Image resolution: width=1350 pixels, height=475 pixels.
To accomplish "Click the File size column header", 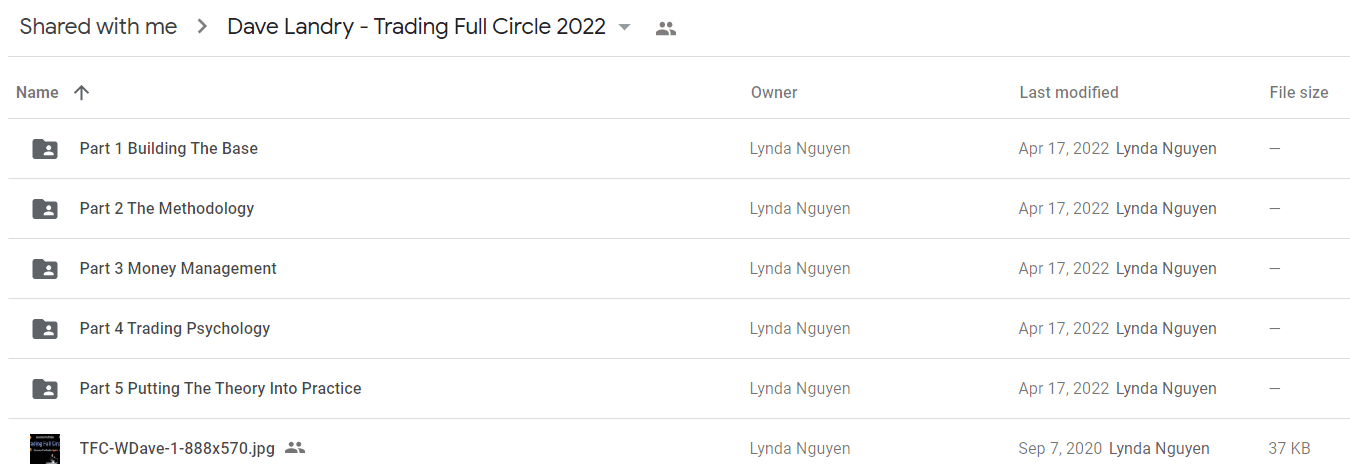I will pos(1299,92).
